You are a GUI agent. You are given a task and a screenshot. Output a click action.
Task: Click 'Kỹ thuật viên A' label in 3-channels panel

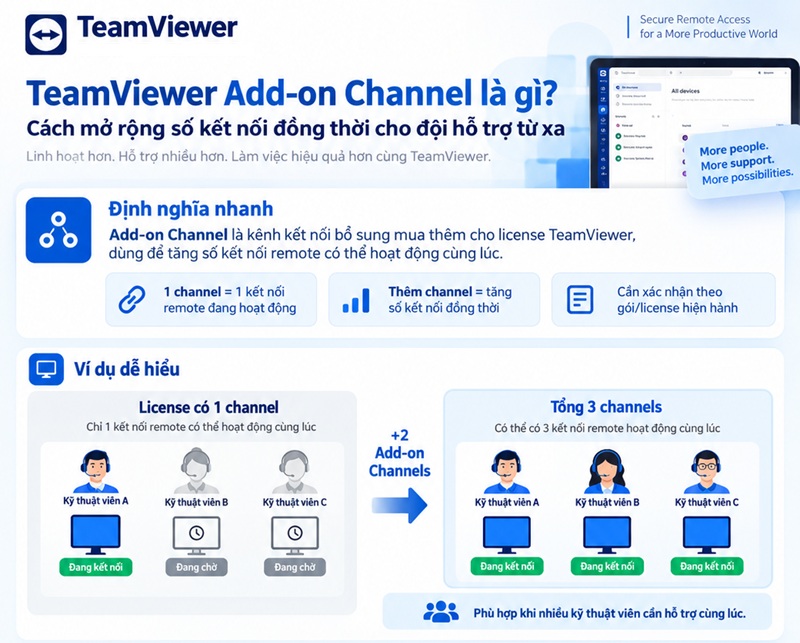507,502
